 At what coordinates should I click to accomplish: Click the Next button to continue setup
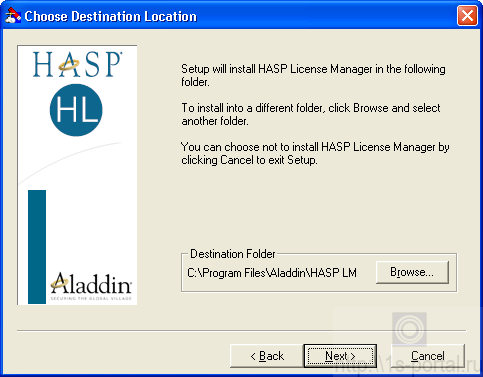[x=340, y=356]
